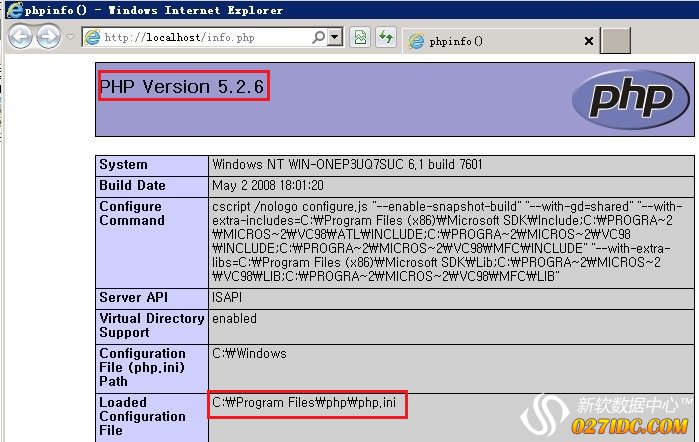Close the phpinfo() tab
Screen dimensions: 699x442
pyautogui.click(x=589, y=41)
